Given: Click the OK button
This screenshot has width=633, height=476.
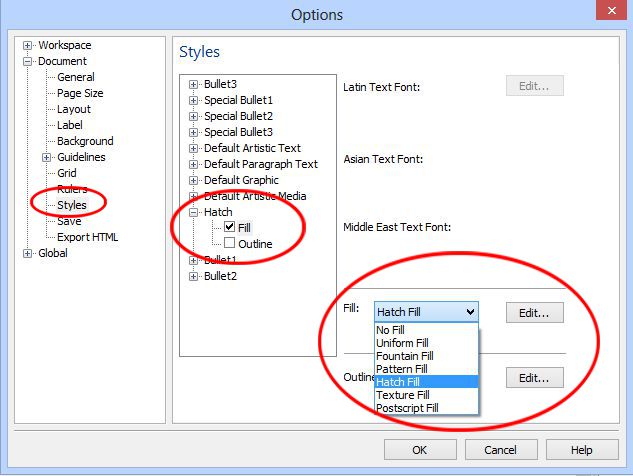Looking at the screenshot, I should pos(420,450).
